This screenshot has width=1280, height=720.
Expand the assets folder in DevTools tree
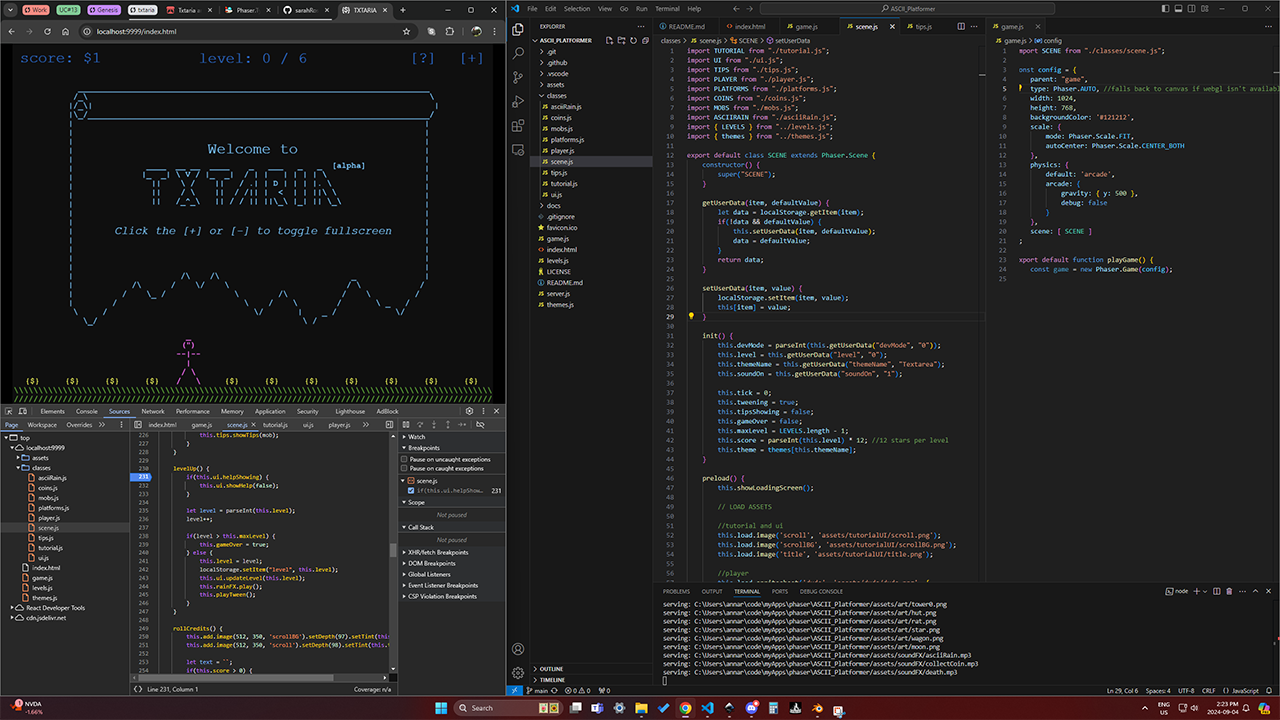click(40, 458)
